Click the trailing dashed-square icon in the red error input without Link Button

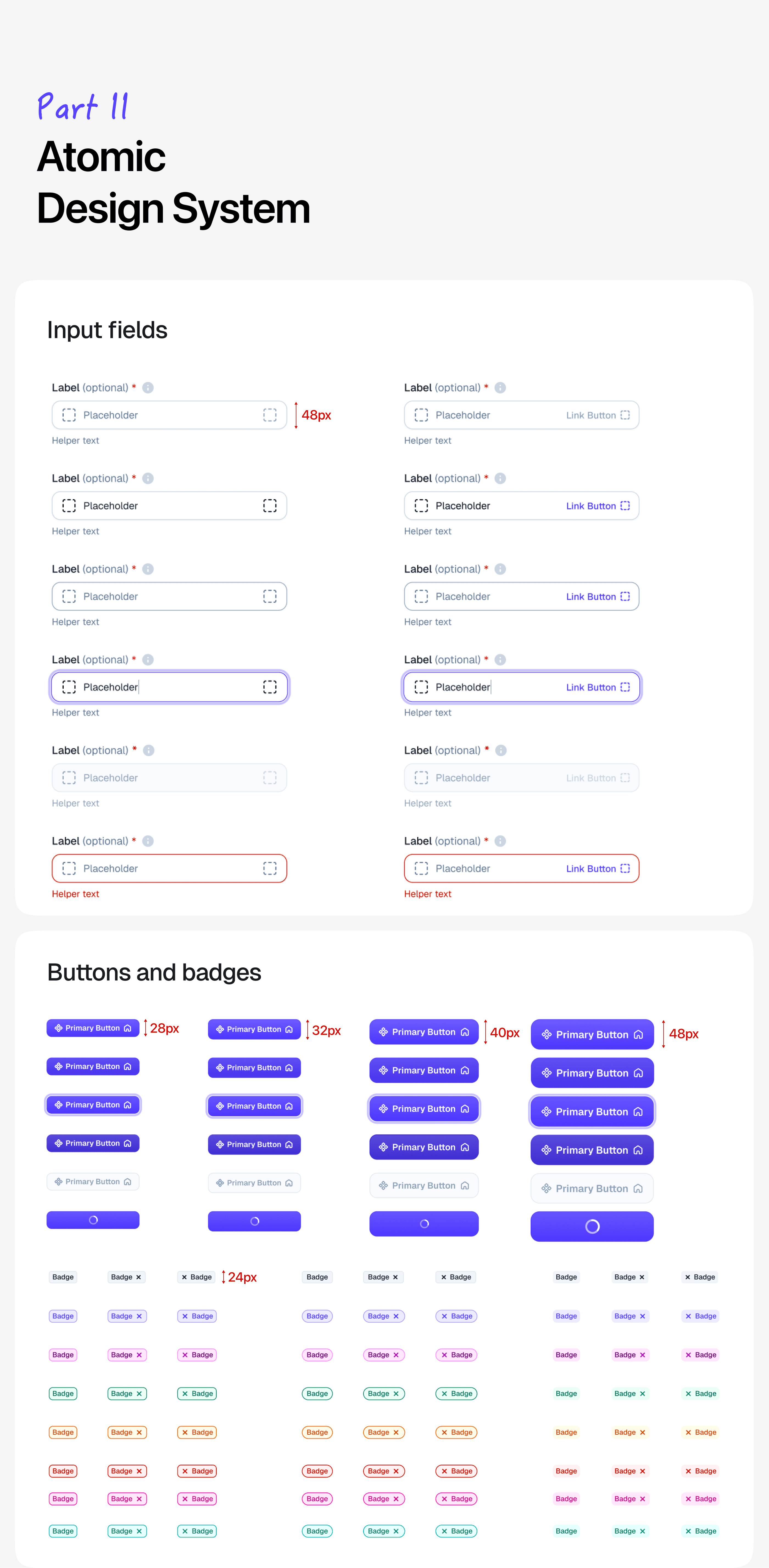[269, 868]
